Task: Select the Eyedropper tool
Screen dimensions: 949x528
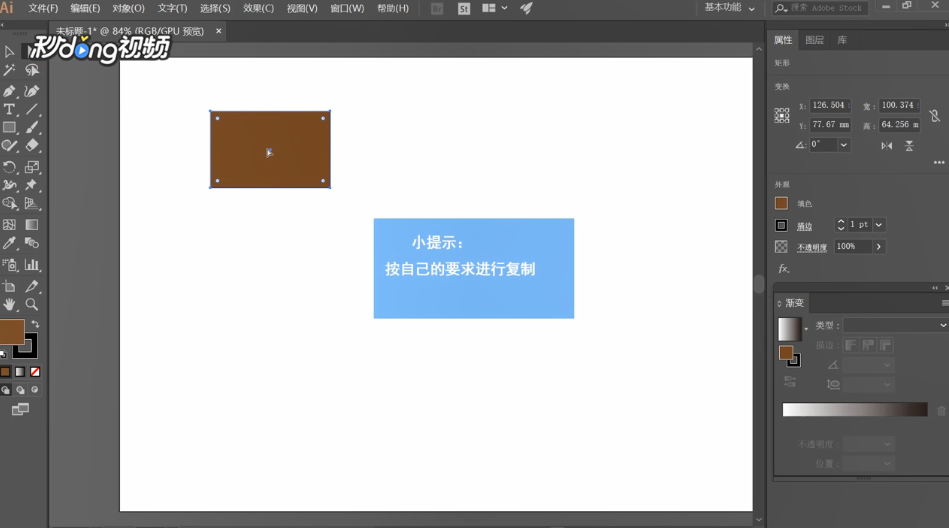Action: point(9,243)
